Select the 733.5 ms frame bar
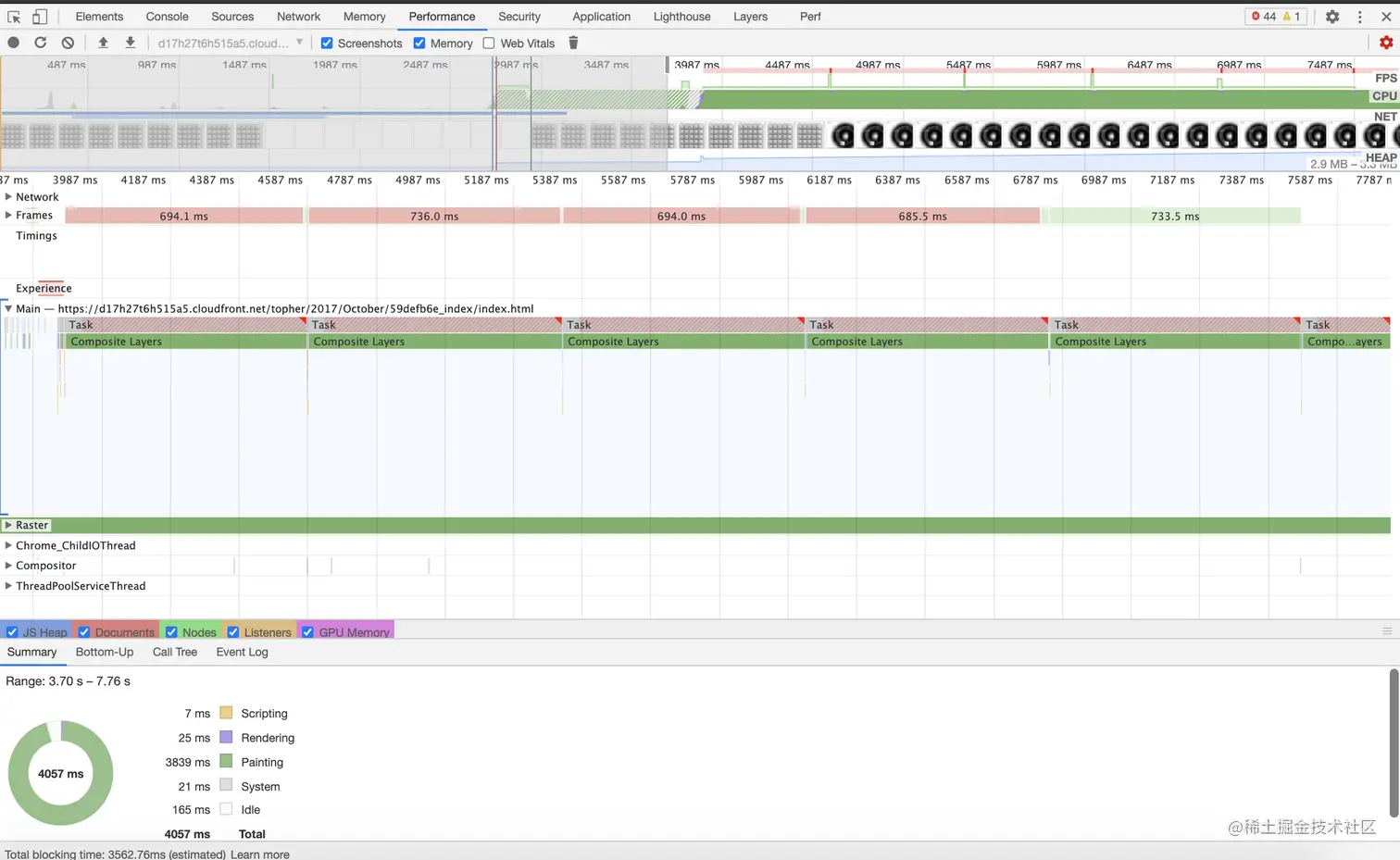Viewport: 1400px width, 860px height. 1174,216
